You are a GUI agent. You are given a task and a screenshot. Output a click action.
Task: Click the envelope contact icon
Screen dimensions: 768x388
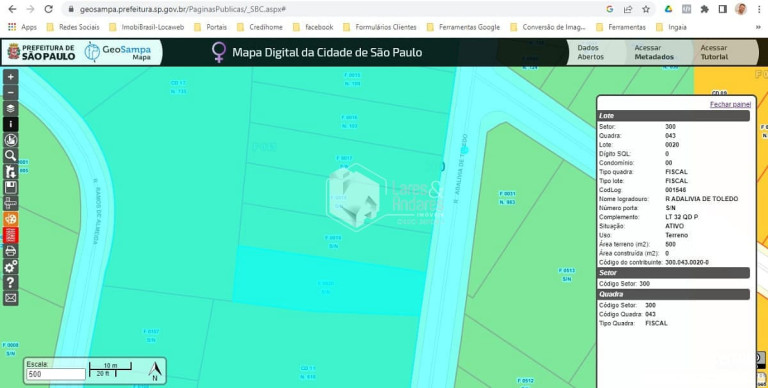[x=10, y=298]
